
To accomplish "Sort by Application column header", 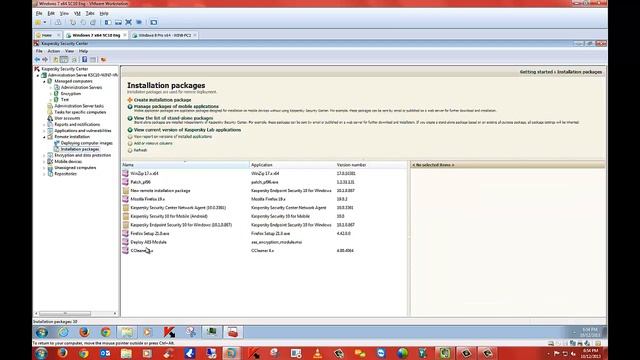I will pos(292,165).
